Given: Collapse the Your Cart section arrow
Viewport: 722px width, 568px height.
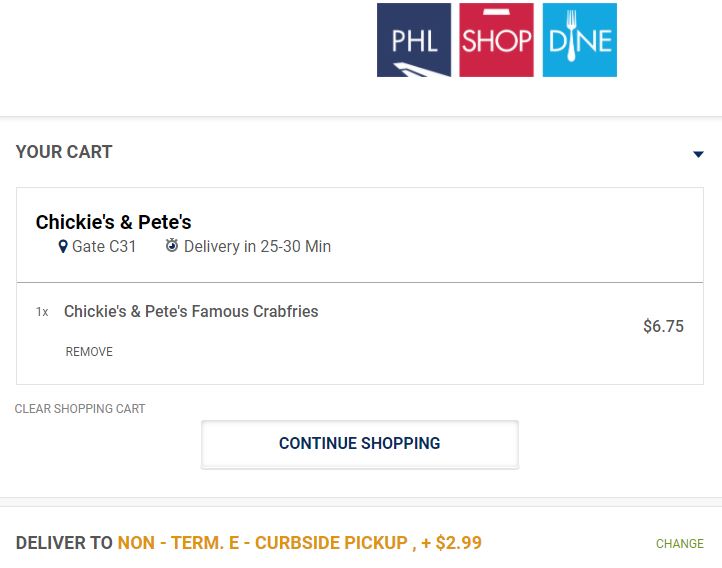Looking at the screenshot, I should (x=698, y=154).
